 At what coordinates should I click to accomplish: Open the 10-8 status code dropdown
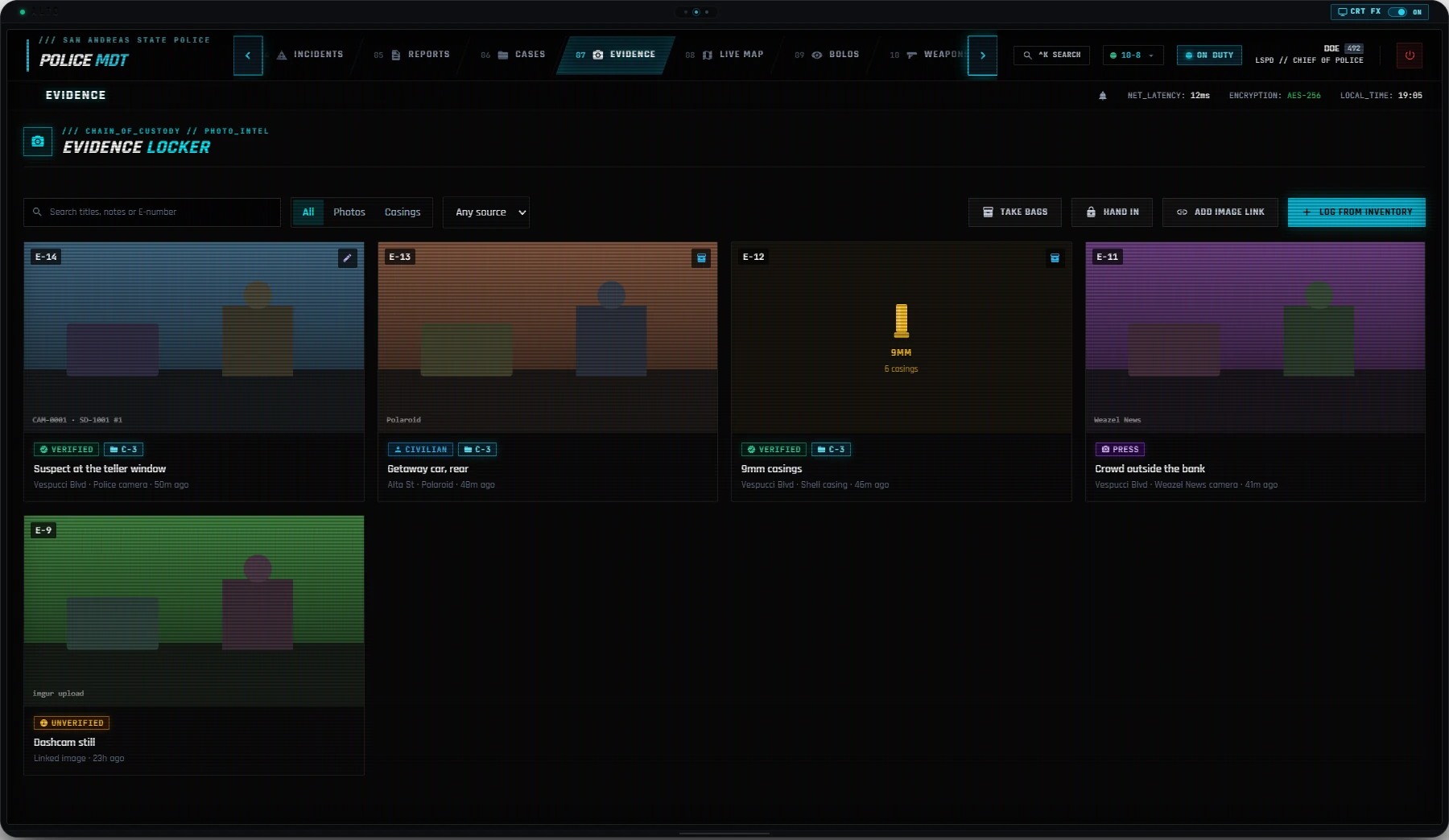click(1133, 56)
